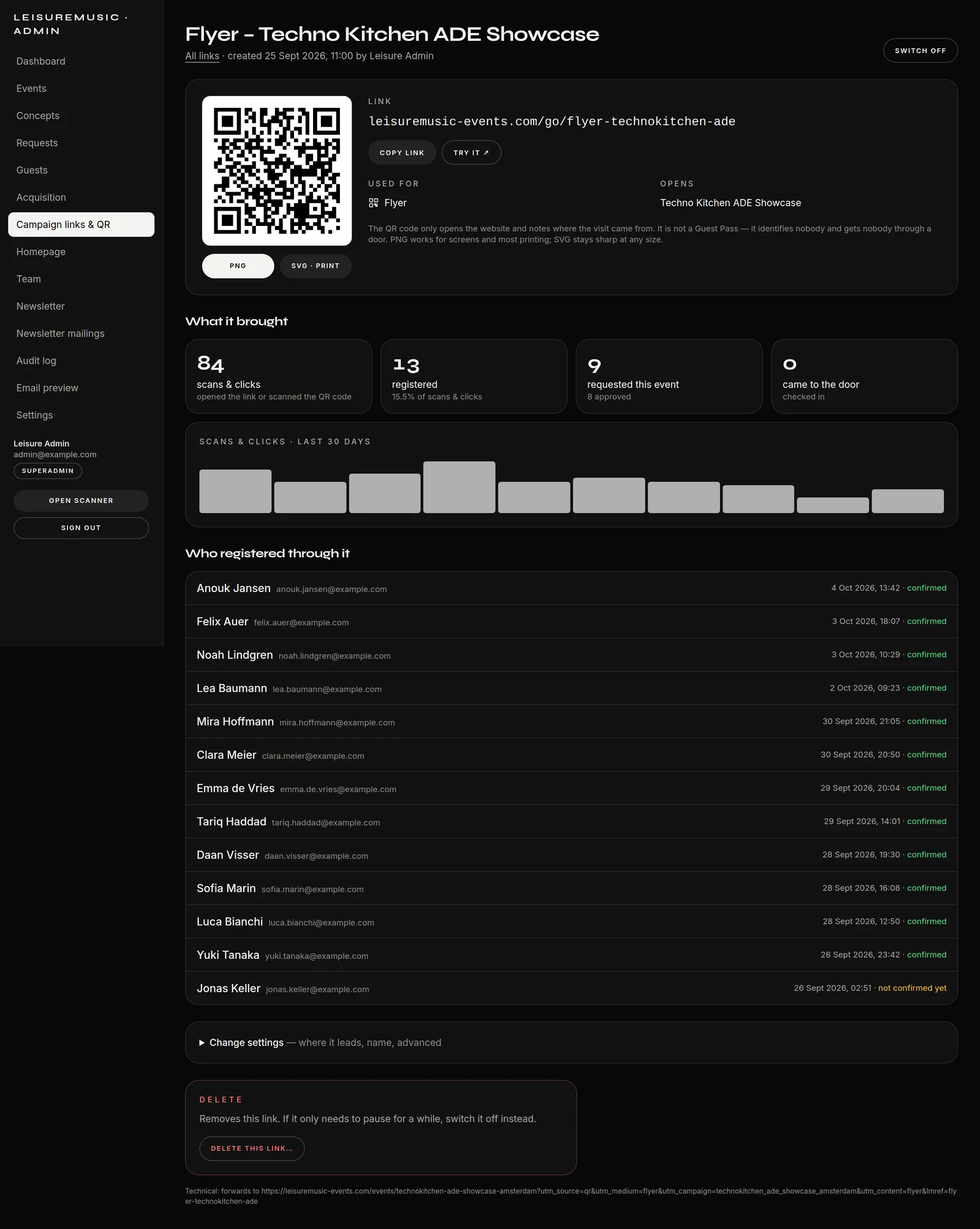980x1229 pixels.
Task: Click Yuki Tanaka's email address
Action: tap(317, 956)
